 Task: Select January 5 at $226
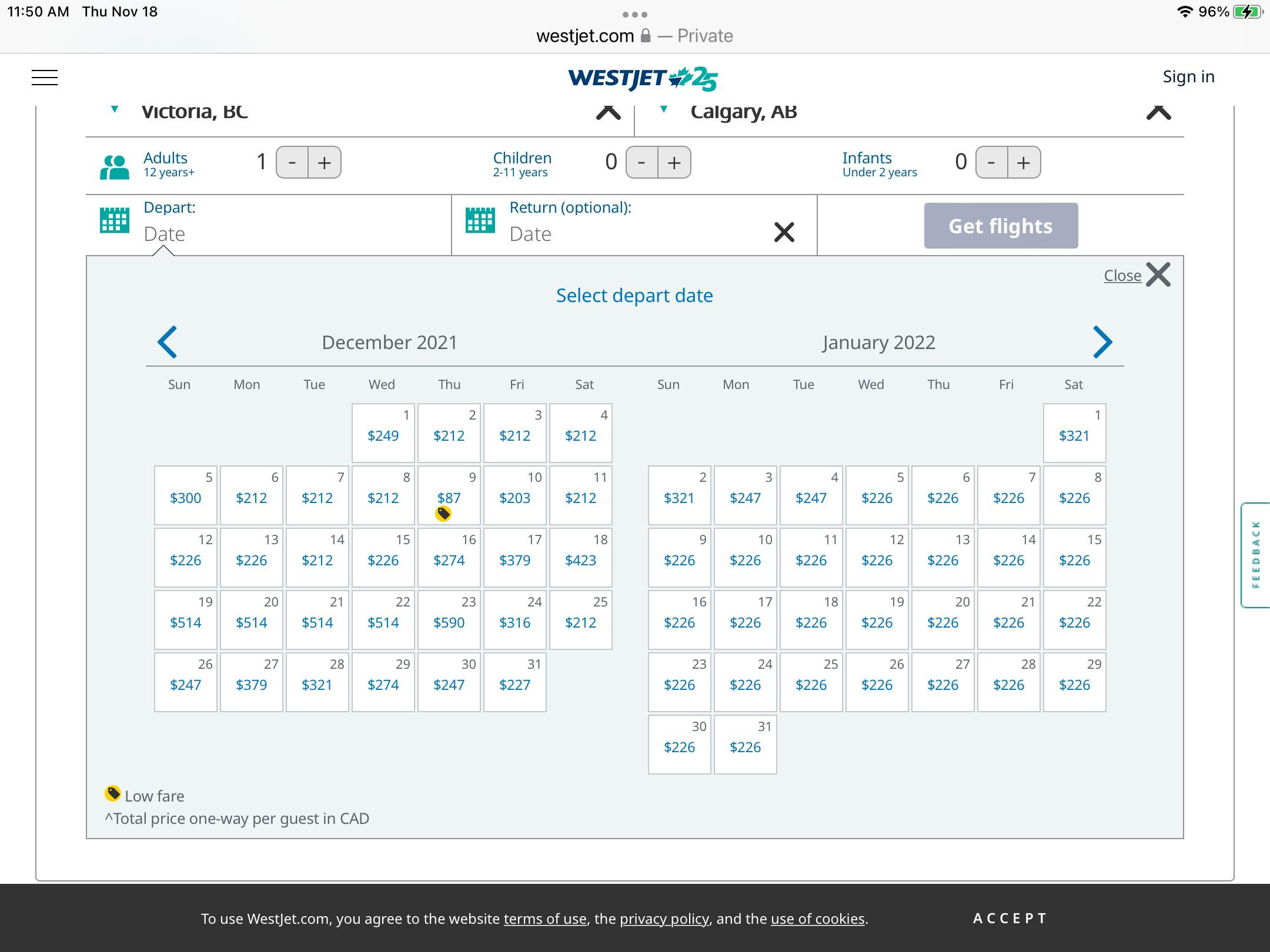[x=877, y=495]
